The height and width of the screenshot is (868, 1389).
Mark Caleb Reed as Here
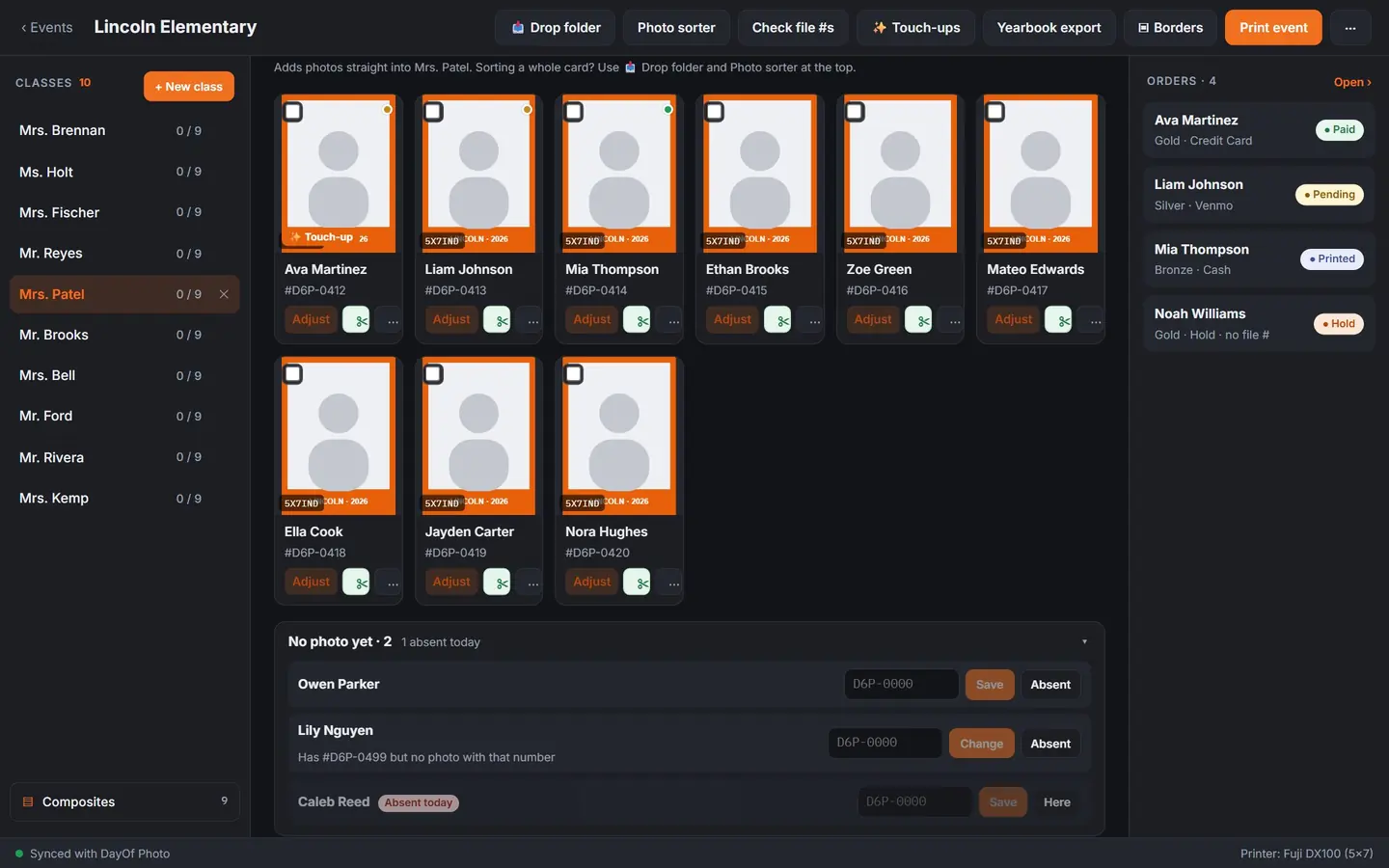[x=1057, y=802]
